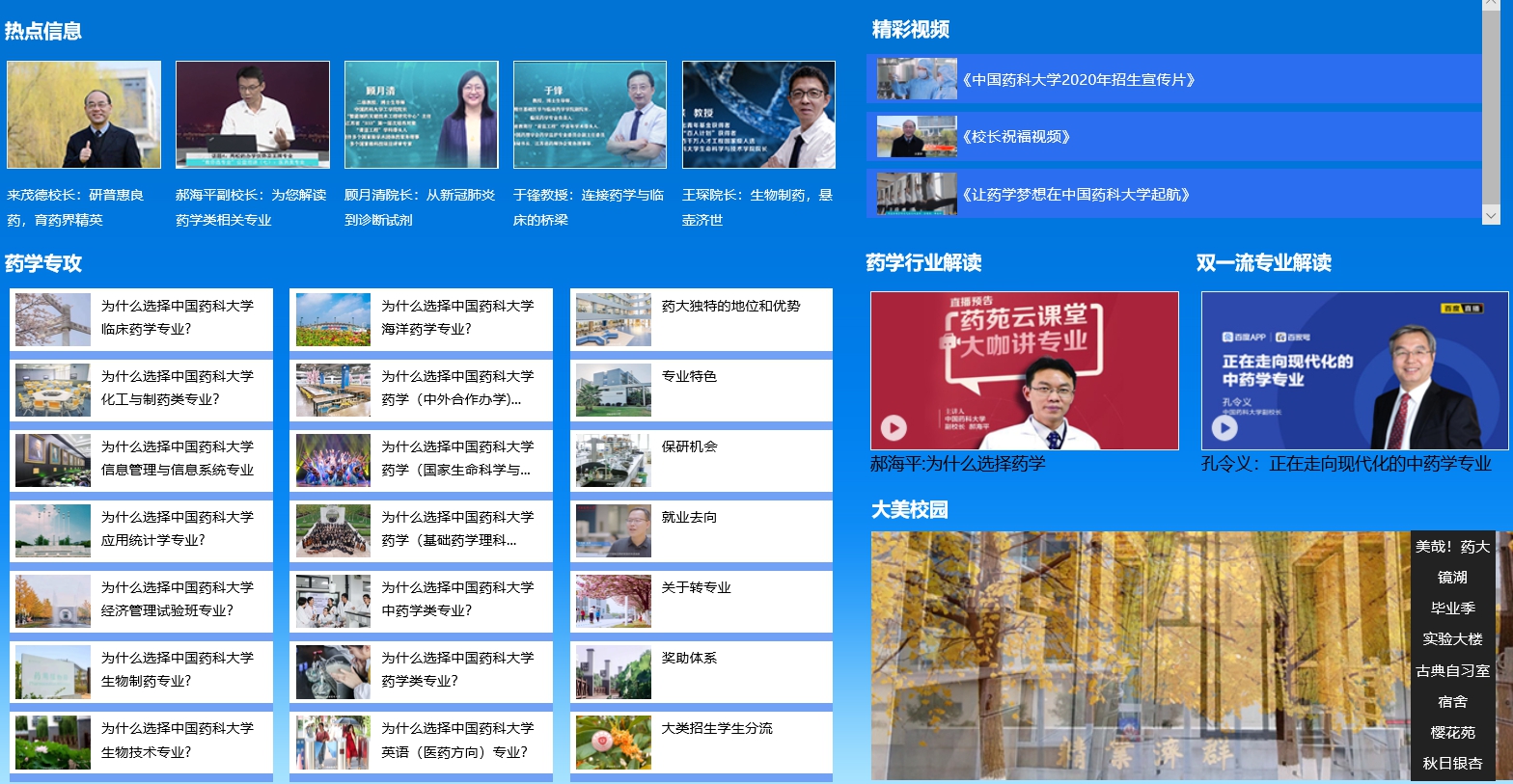Open the 奖助体系 entry
Screen dimensions: 1513x784
click(x=689, y=659)
